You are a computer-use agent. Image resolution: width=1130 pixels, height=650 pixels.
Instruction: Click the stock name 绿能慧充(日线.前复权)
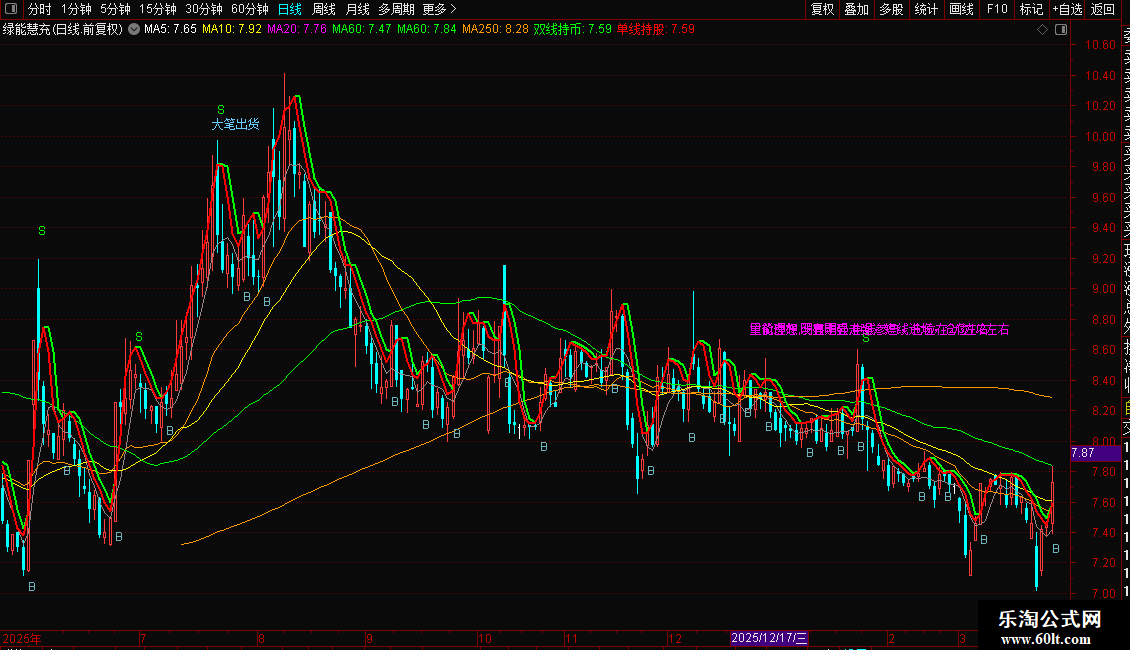(x=63, y=30)
